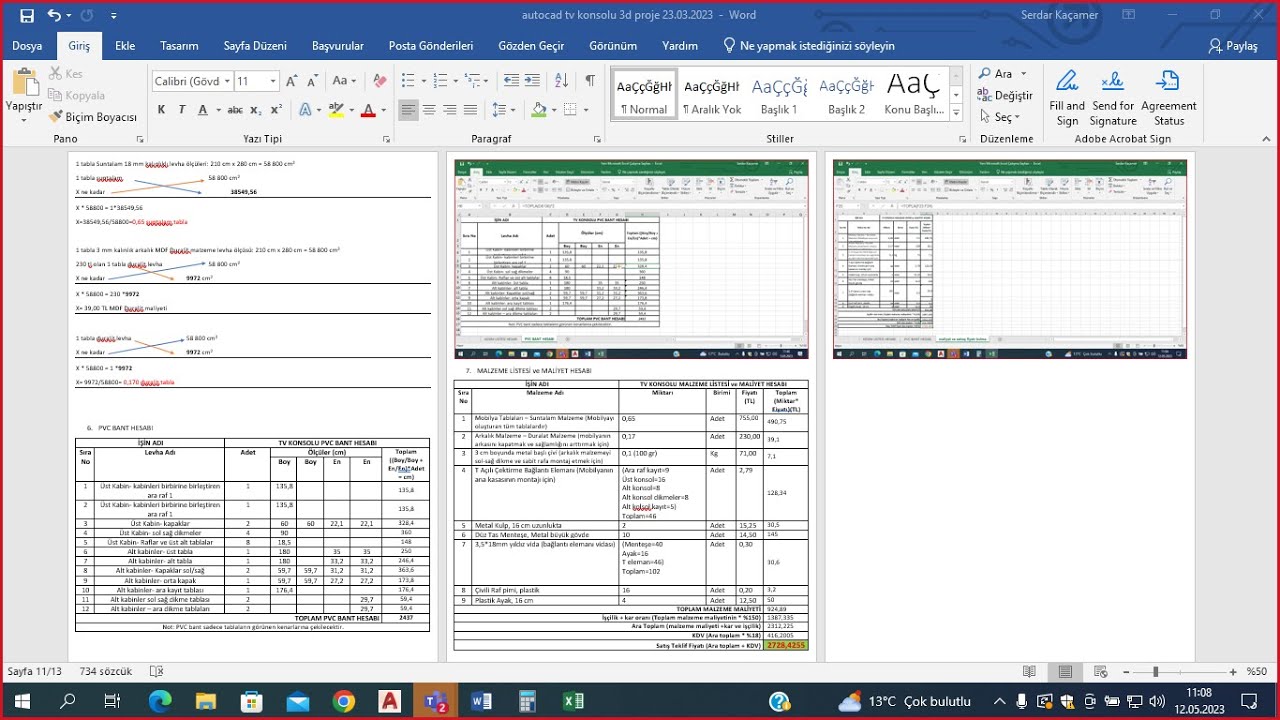1280x720 pixels.
Task: Click Send for Signature icon
Action: [1113, 98]
